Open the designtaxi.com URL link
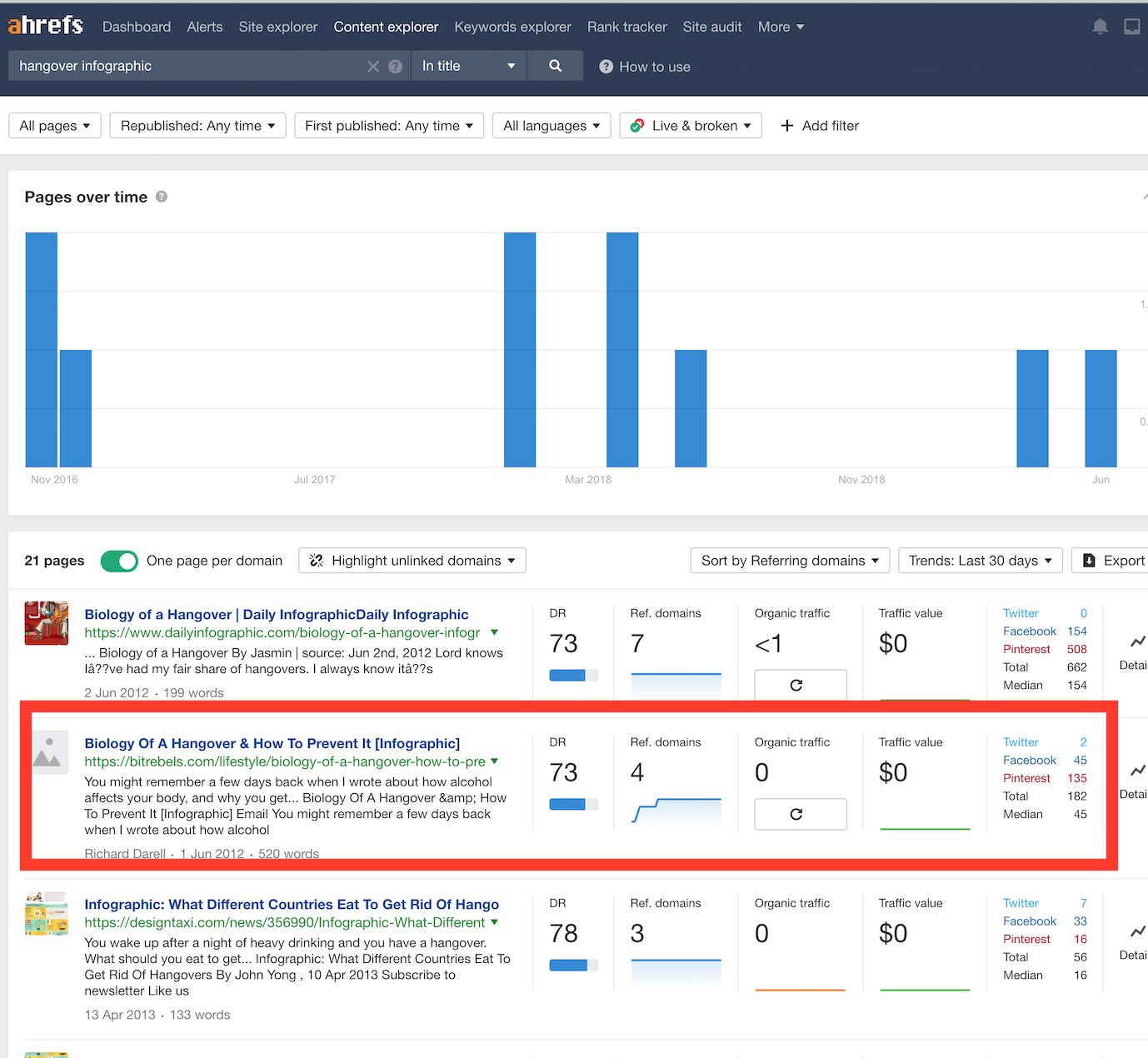This screenshot has height=1058, width=1148. click(285, 922)
